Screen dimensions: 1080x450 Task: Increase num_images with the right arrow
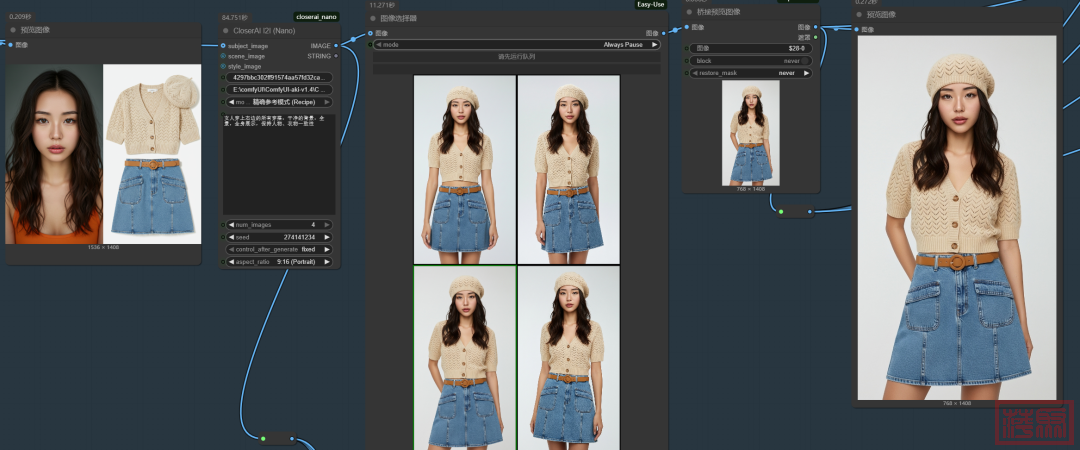tap(327, 225)
